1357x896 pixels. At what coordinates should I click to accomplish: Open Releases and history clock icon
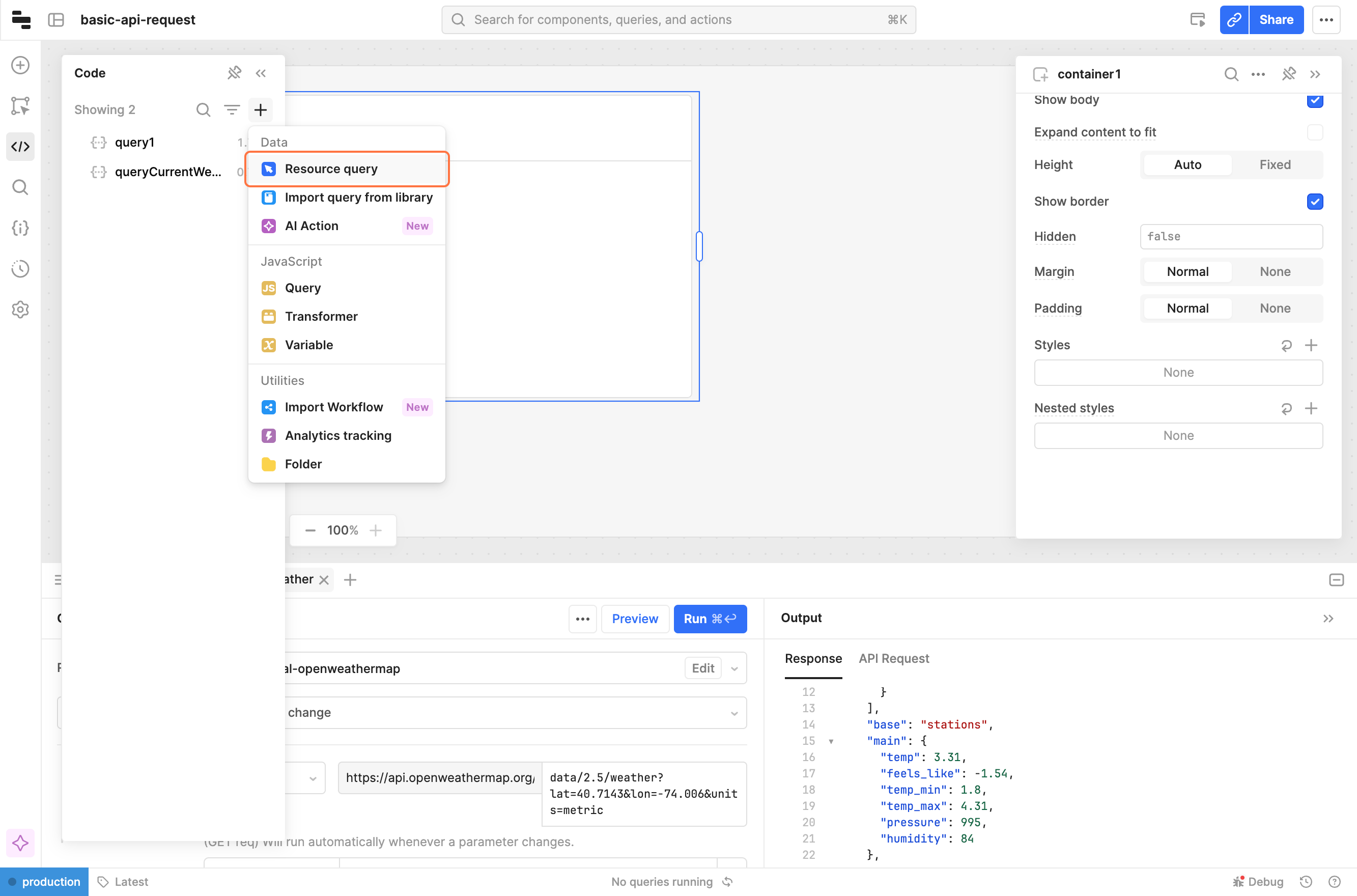[x=20, y=269]
